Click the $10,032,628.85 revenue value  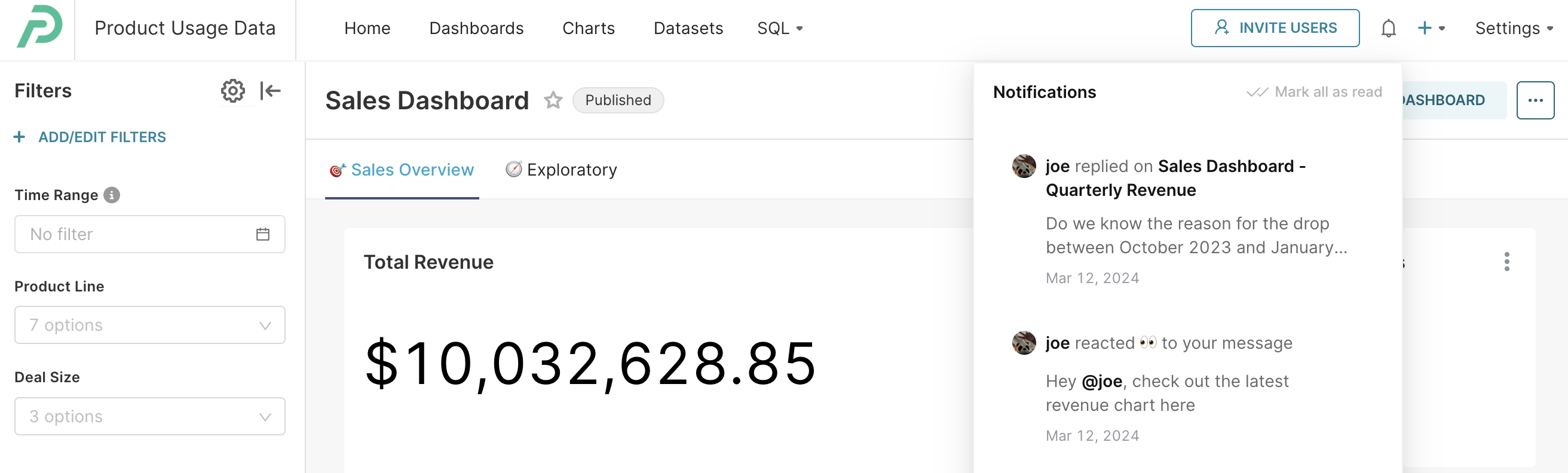click(x=590, y=364)
